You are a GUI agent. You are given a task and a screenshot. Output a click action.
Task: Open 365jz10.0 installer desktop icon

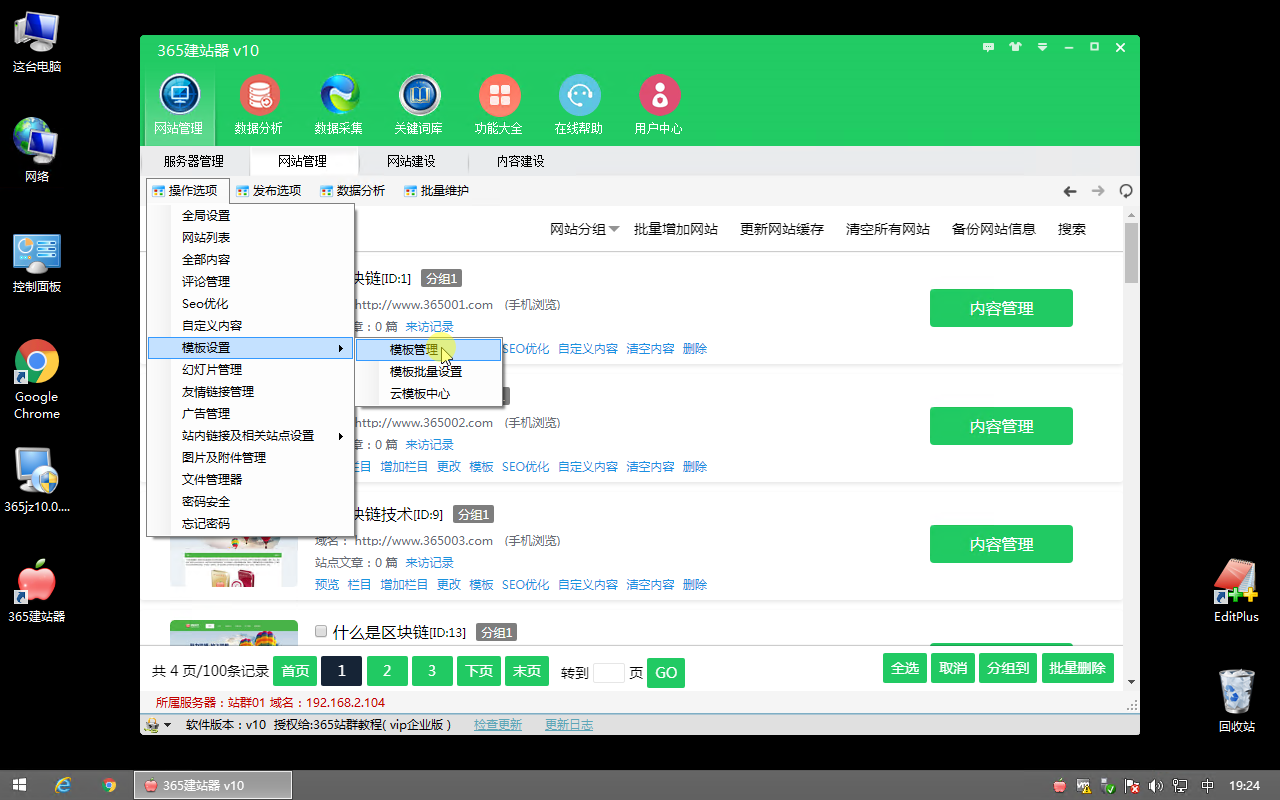(37, 480)
